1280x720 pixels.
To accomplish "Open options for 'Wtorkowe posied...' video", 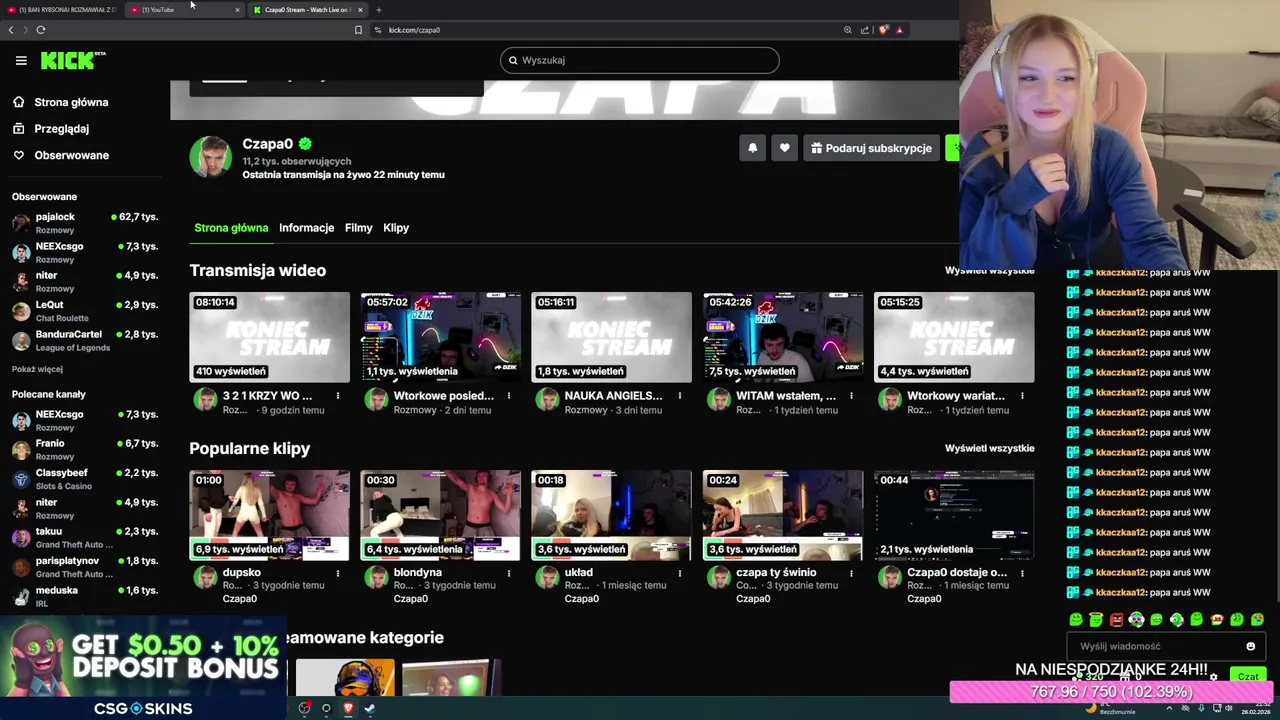I will point(509,396).
